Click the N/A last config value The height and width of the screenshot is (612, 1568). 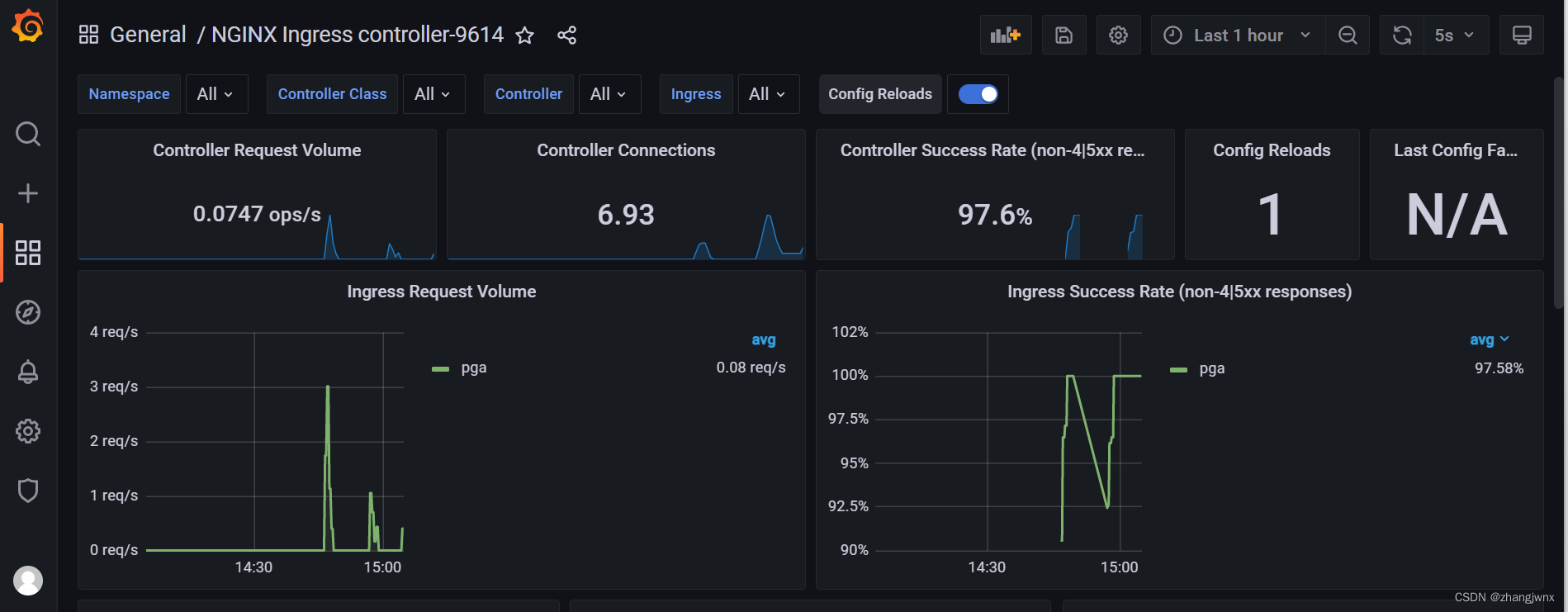click(1457, 215)
